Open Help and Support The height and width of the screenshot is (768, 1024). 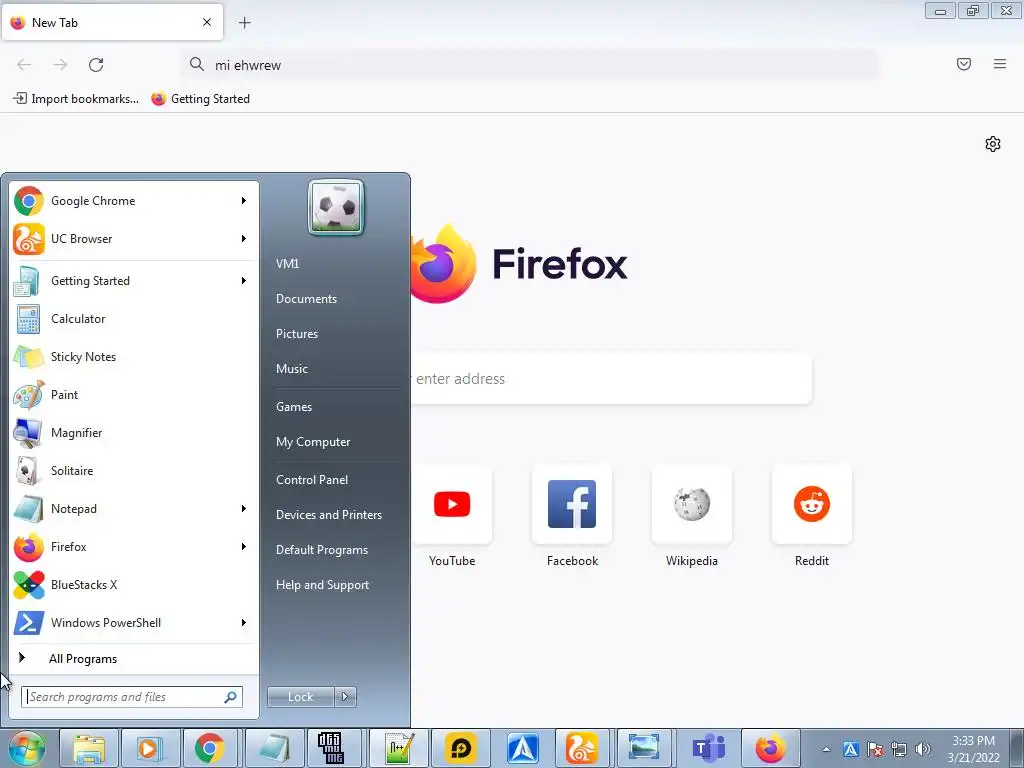322,585
